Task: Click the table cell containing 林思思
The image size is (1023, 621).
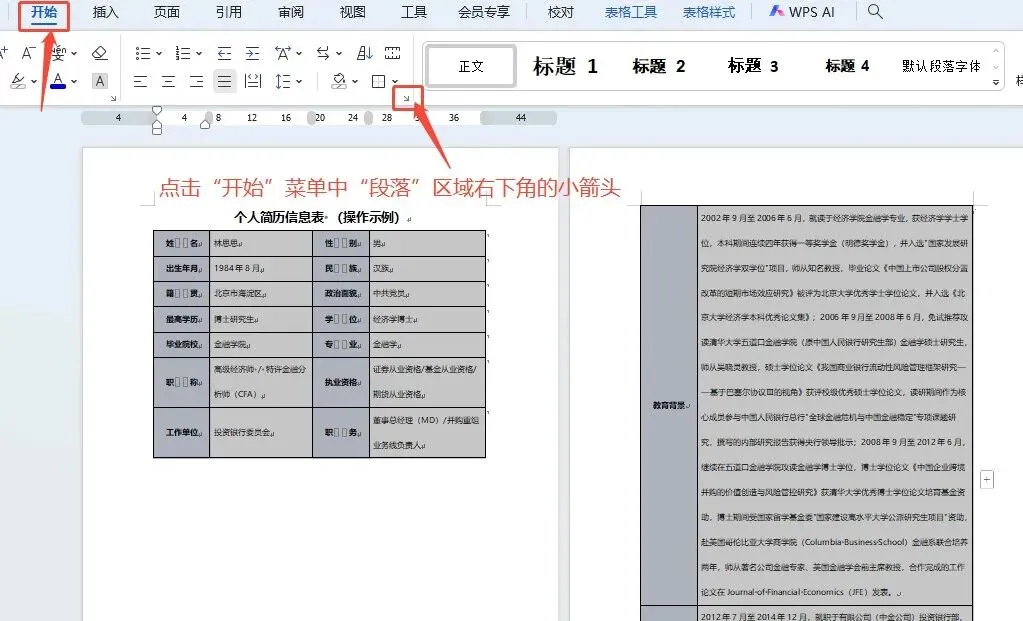Action: tap(261, 243)
